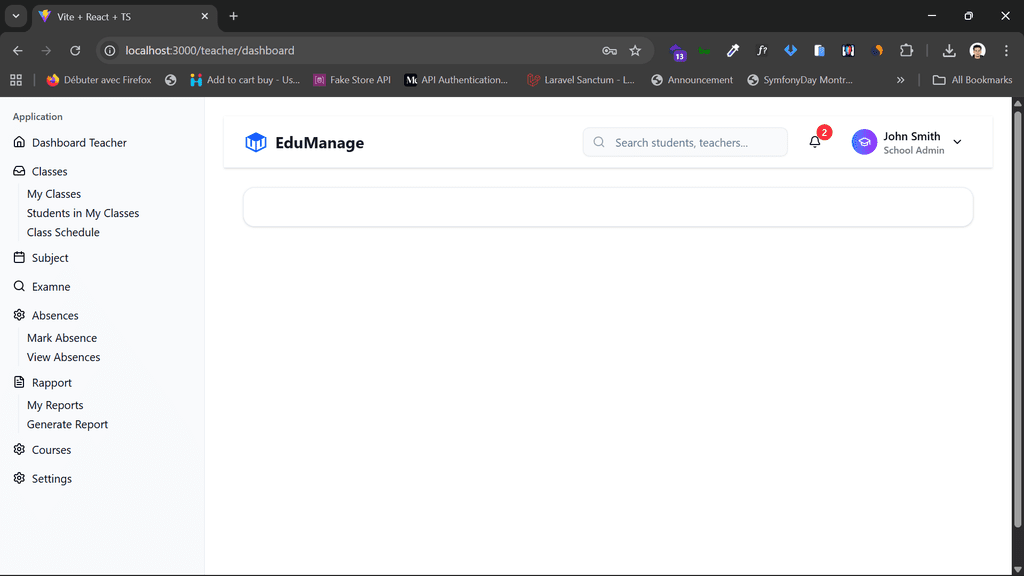Open browser downloads
This screenshot has height=576, width=1024.
pos(949,50)
